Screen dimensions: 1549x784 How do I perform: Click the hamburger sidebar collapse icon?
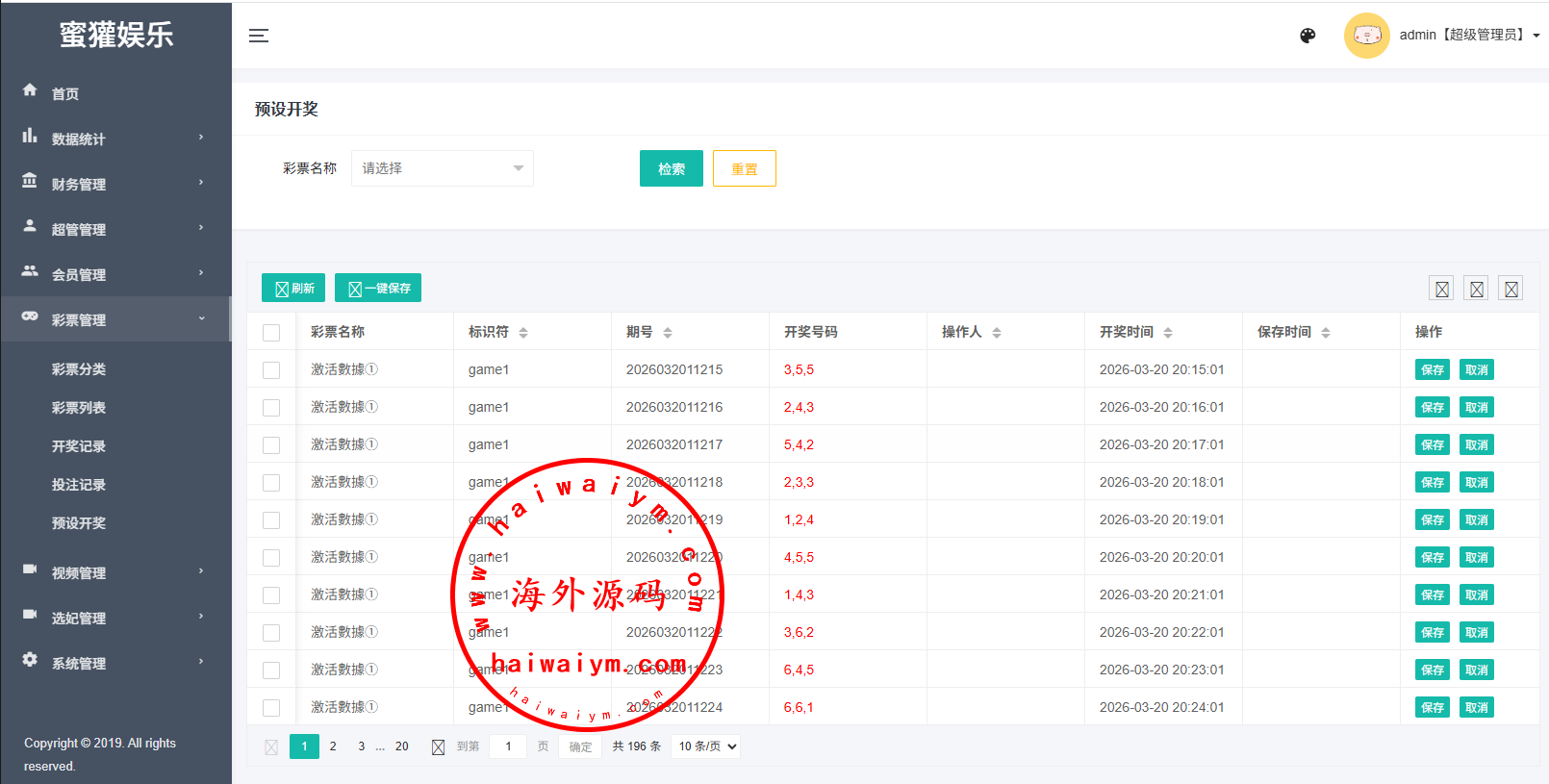click(x=259, y=36)
